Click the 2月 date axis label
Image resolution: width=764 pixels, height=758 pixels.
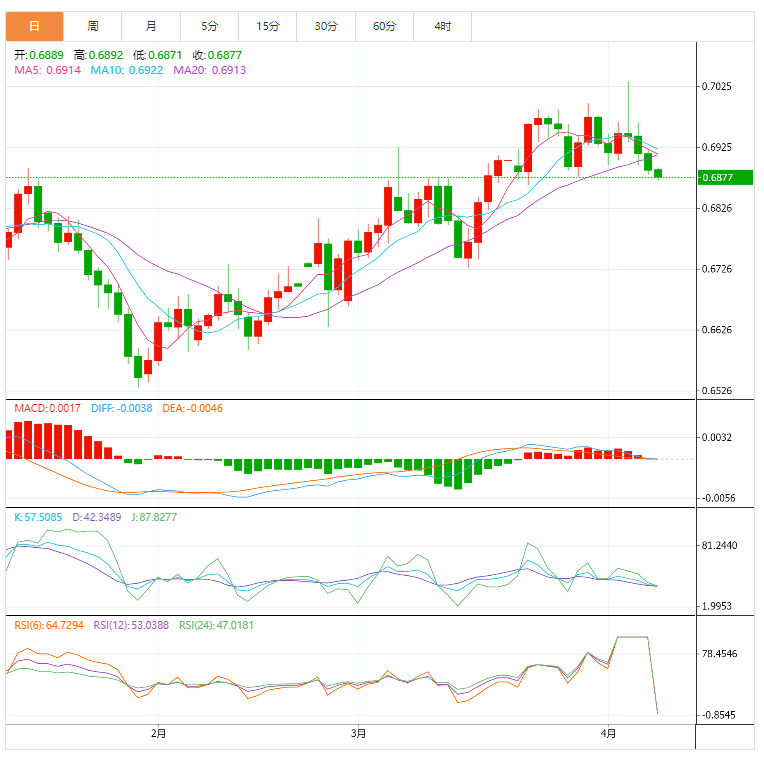point(158,733)
